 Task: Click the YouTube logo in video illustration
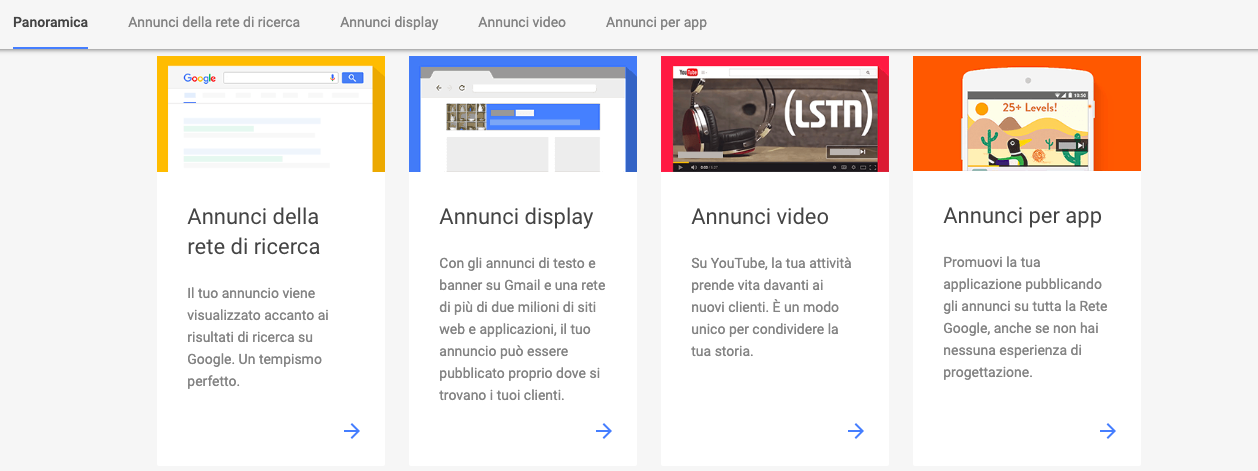point(687,72)
